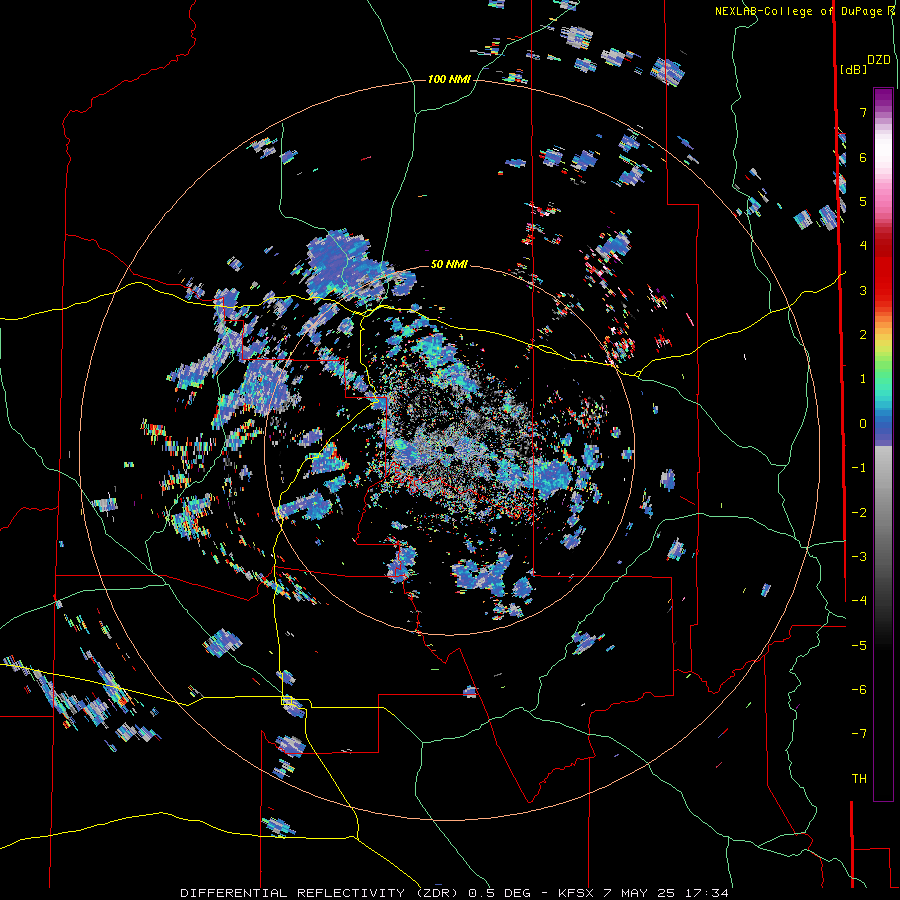Image resolution: width=900 pixels, height=900 pixels.
Task: Click the [dB] units label
Action: pyautogui.click(x=853, y=69)
